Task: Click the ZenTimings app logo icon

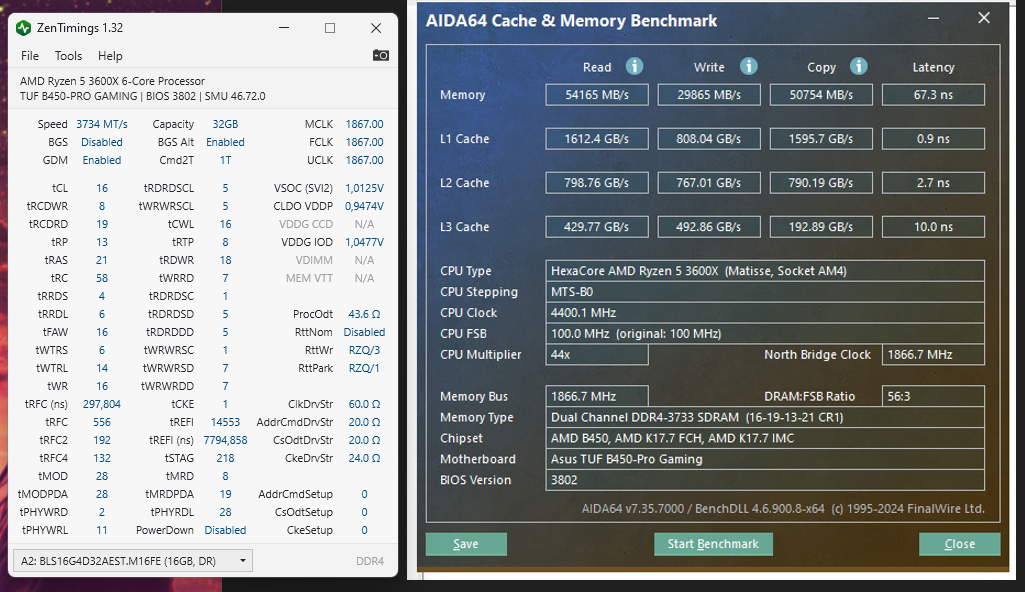Action: pos(24,28)
